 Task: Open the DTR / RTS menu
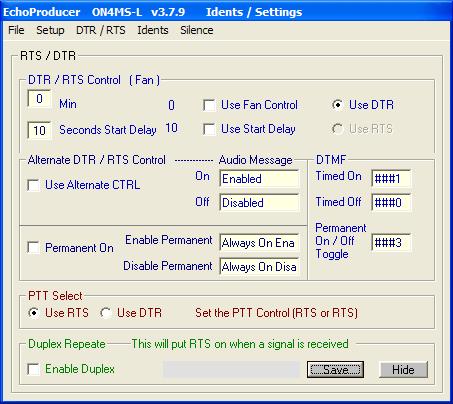click(101, 30)
